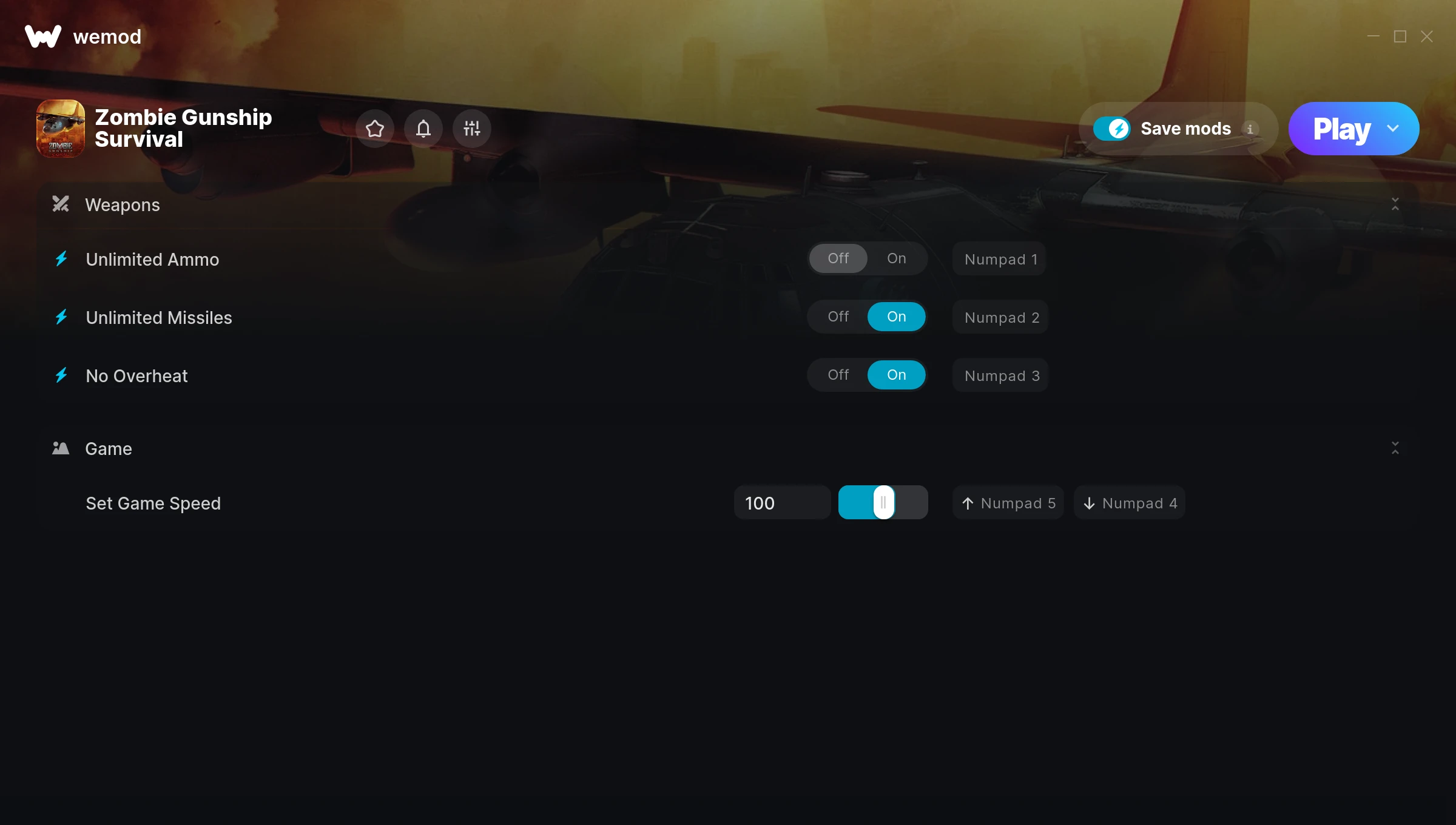Collapse the Weapons section
The width and height of the screenshot is (1456, 825).
click(x=1396, y=204)
